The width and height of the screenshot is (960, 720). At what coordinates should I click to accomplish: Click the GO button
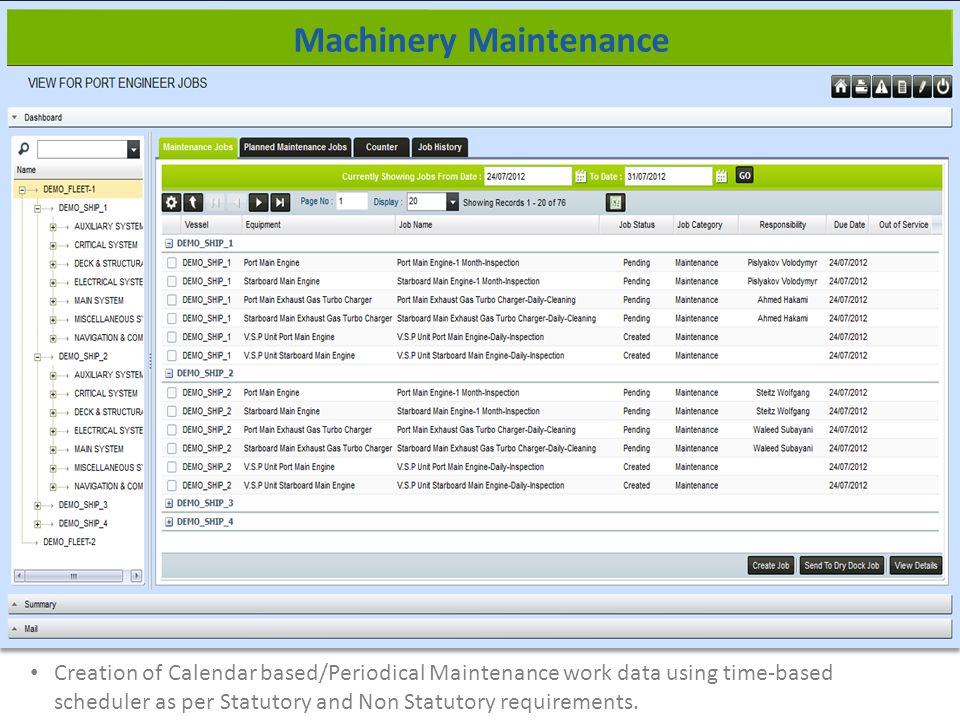(744, 176)
